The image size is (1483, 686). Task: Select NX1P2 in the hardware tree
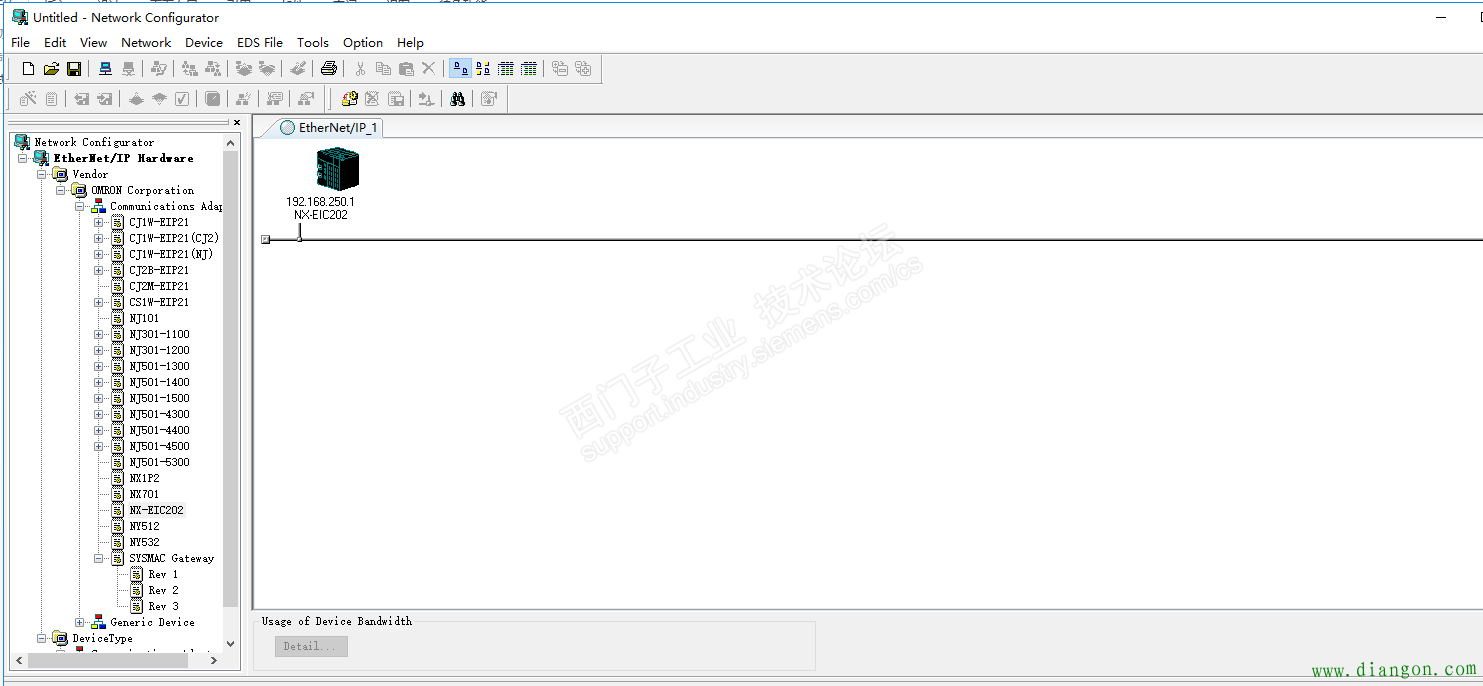click(144, 478)
